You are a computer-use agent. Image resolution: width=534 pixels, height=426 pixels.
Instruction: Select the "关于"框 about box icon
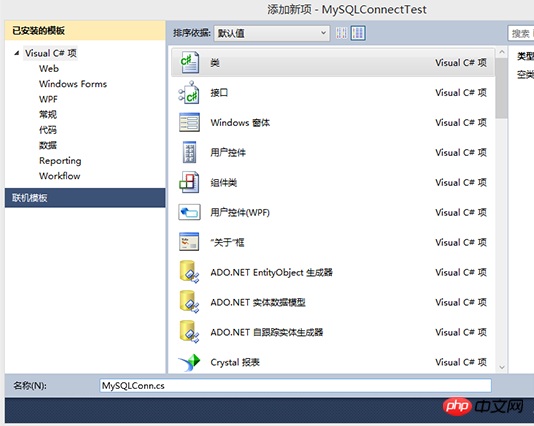[189, 242]
